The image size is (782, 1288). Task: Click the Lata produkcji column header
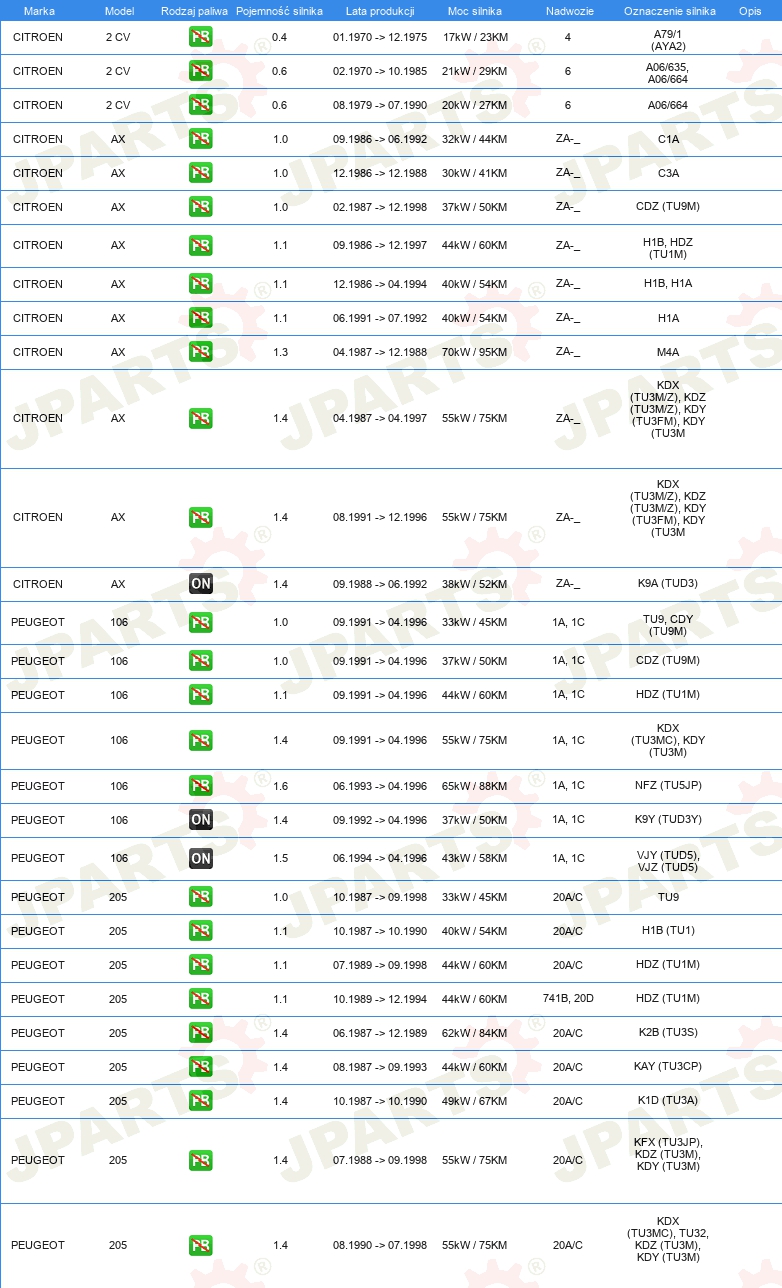380,11
